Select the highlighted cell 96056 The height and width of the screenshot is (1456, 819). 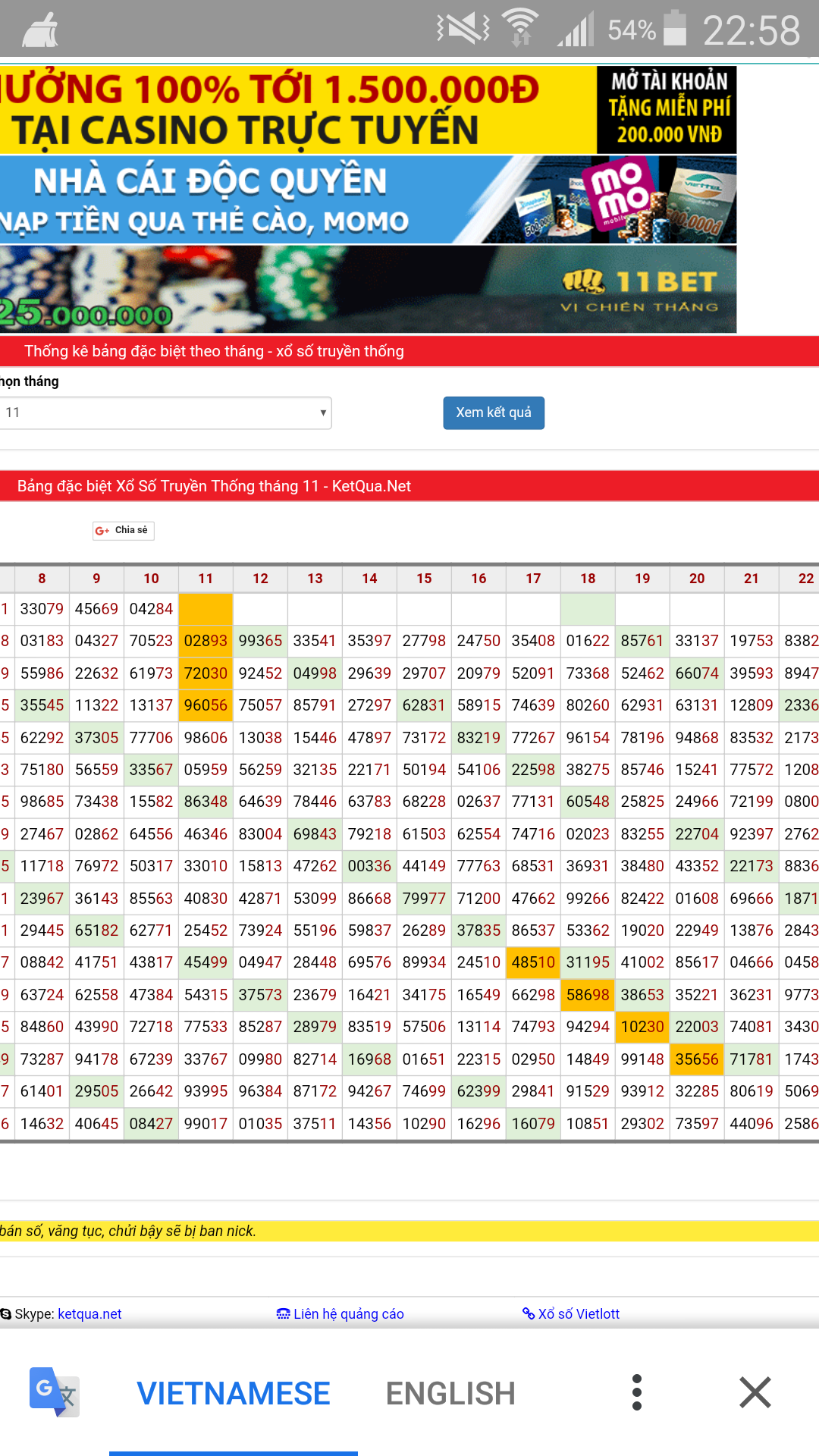(x=206, y=705)
